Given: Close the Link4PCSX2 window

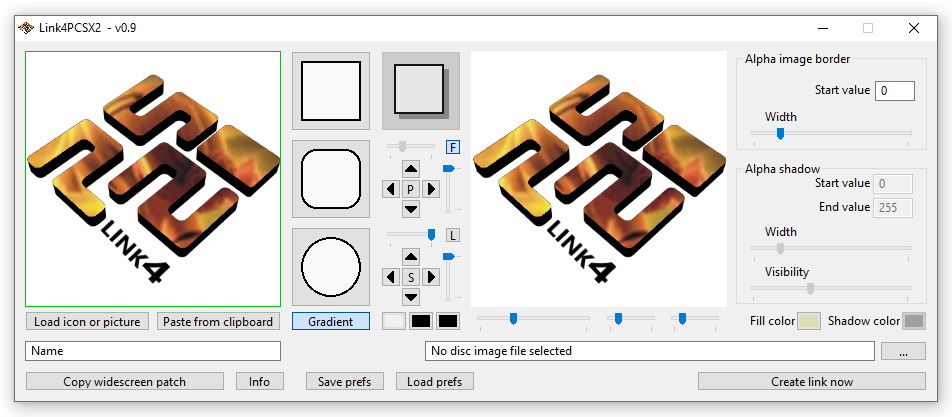Looking at the screenshot, I should coord(914,28).
